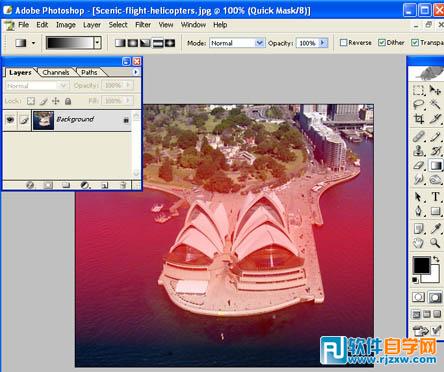The height and width of the screenshot is (372, 444).
Task: Switch to Standard Mode editing button
Action: coord(419,297)
